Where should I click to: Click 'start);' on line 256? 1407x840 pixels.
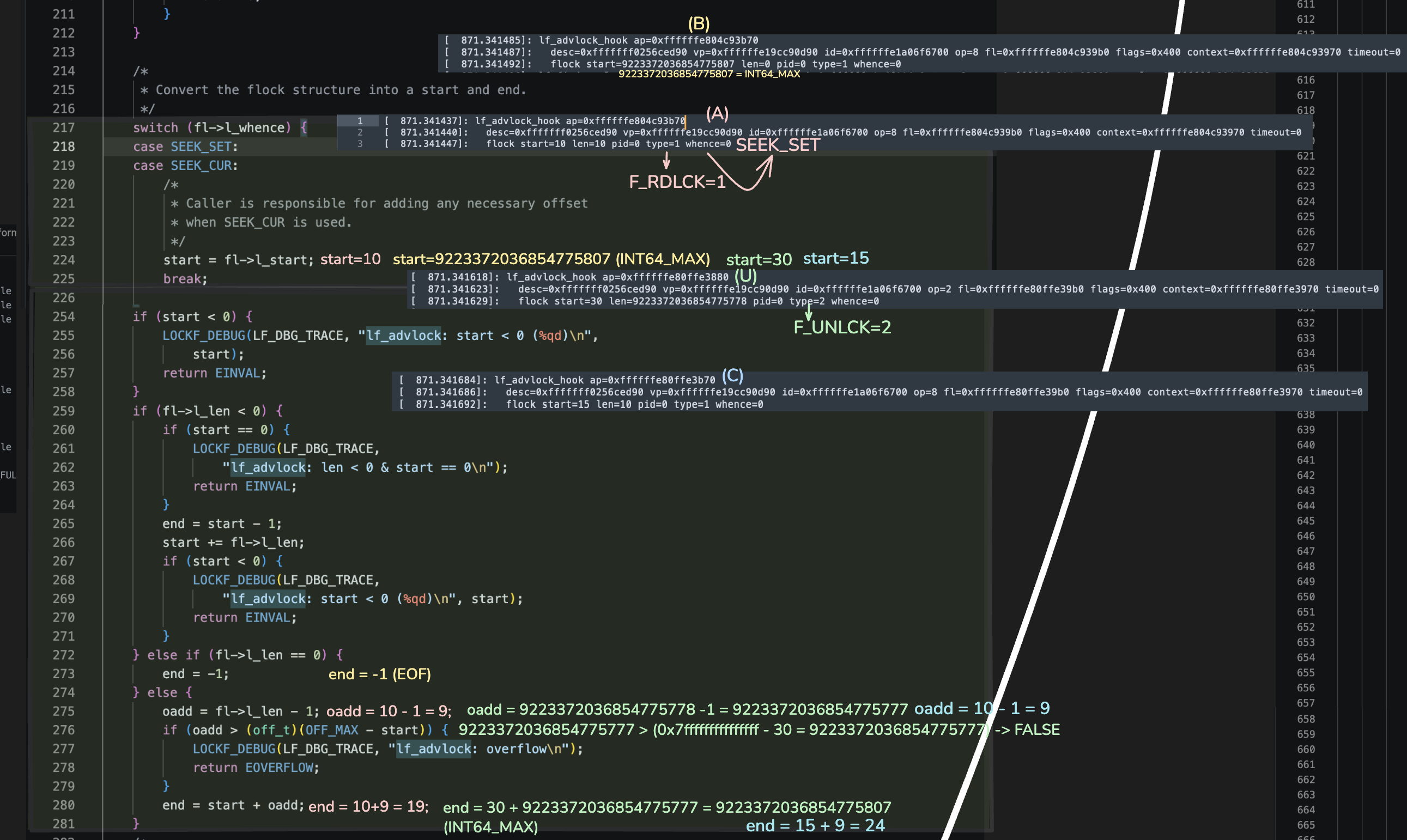(x=219, y=354)
